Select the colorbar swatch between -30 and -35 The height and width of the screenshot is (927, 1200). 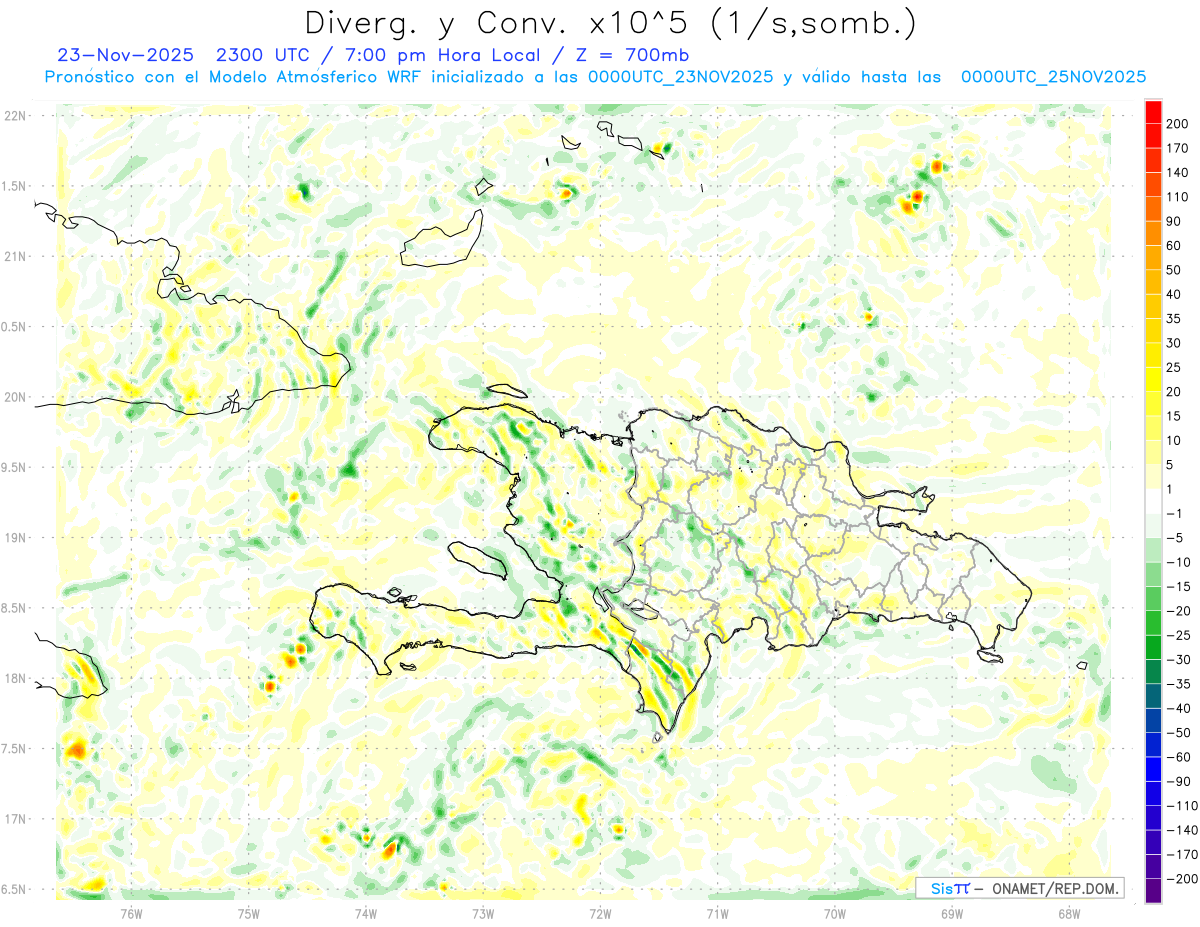click(1153, 672)
